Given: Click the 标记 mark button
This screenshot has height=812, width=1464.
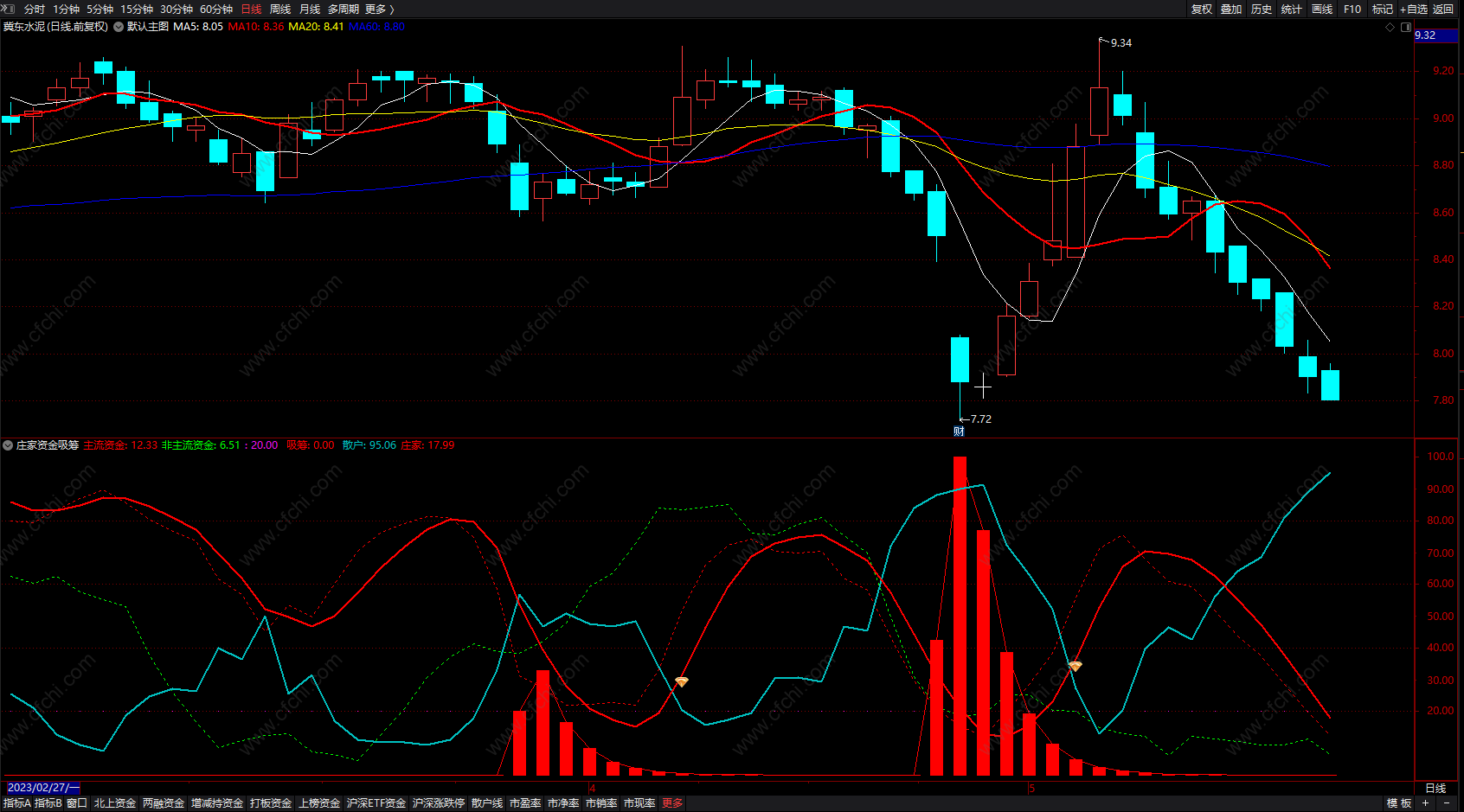Looking at the screenshot, I should click(1383, 10).
